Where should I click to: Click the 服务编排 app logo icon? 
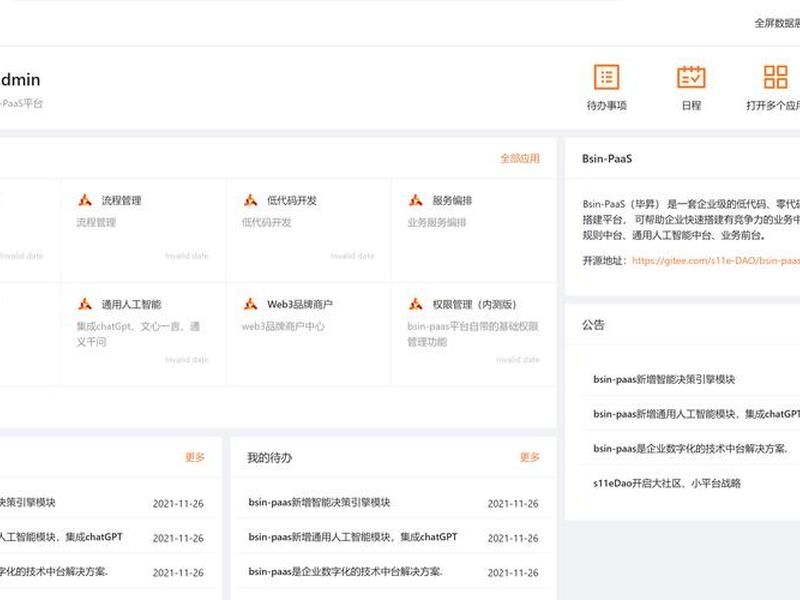(x=415, y=200)
